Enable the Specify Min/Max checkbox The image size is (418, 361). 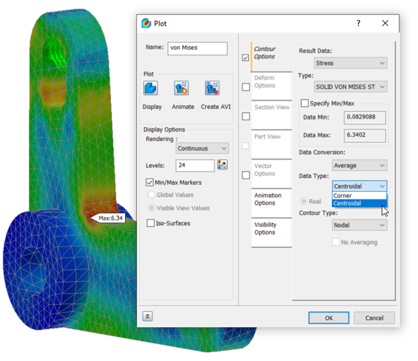[x=305, y=103]
